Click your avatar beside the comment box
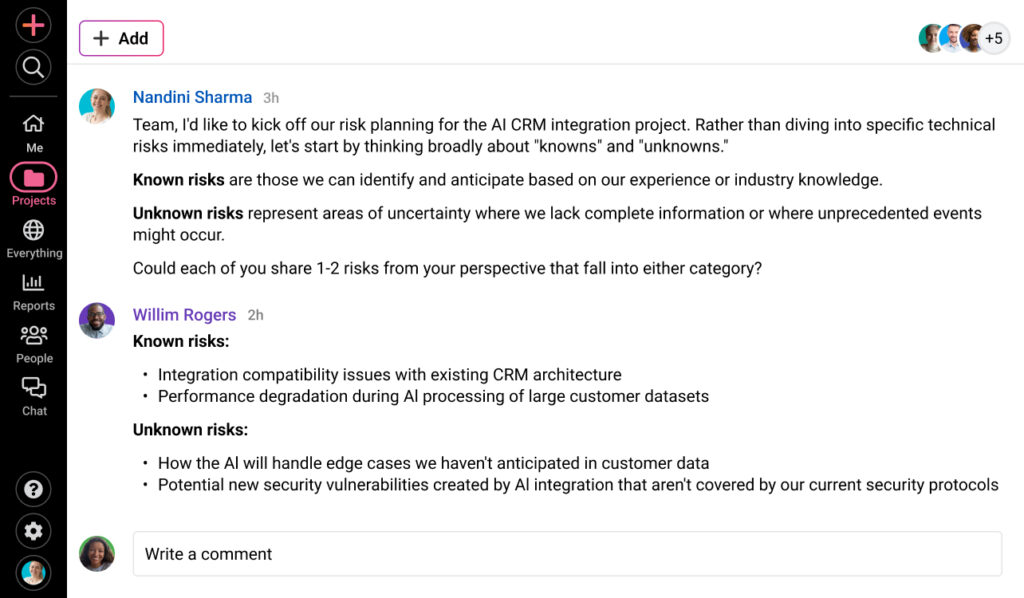1024x598 pixels. coord(96,554)
